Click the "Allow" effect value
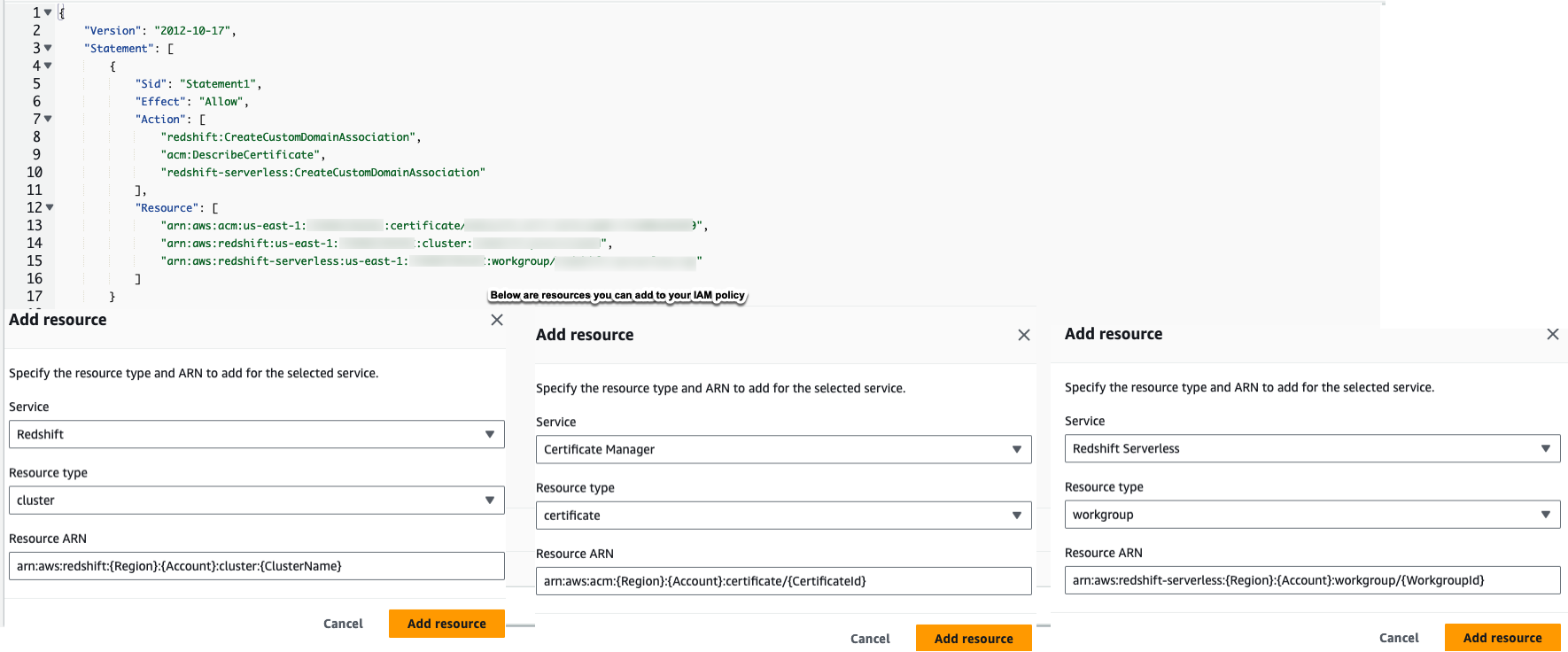 pyautogui.click(x=221, y=102)
